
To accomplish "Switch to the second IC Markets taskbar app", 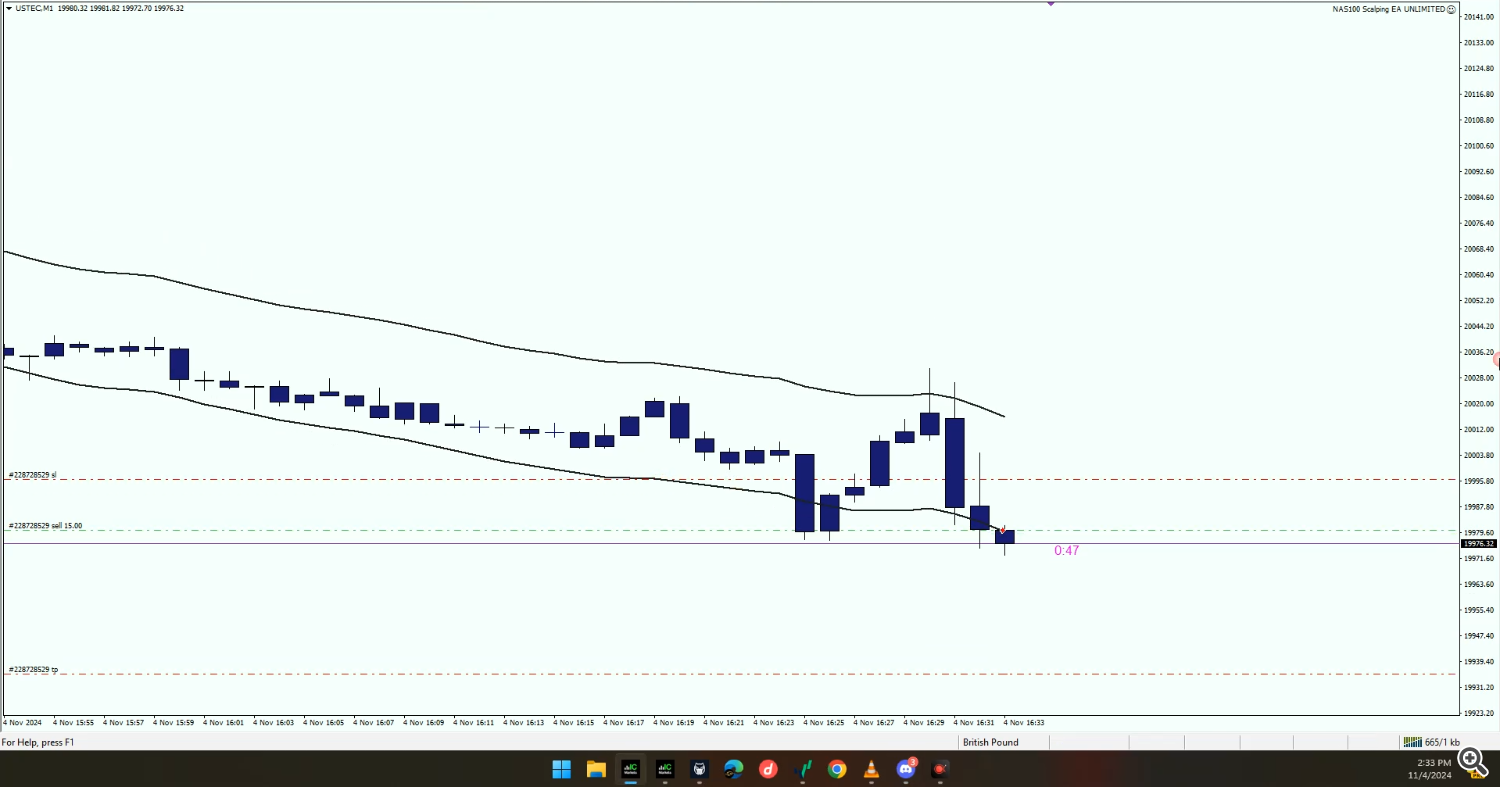I will pos(665,769).
